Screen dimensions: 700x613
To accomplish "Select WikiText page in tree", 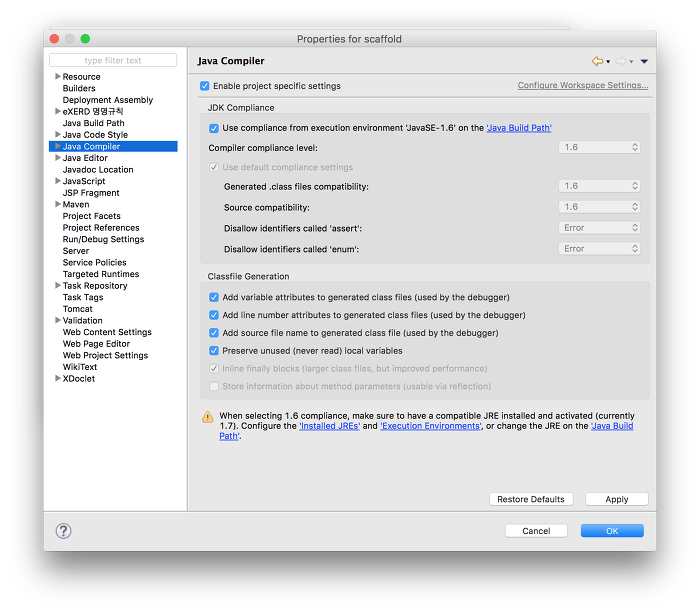I will click(80, 367).
